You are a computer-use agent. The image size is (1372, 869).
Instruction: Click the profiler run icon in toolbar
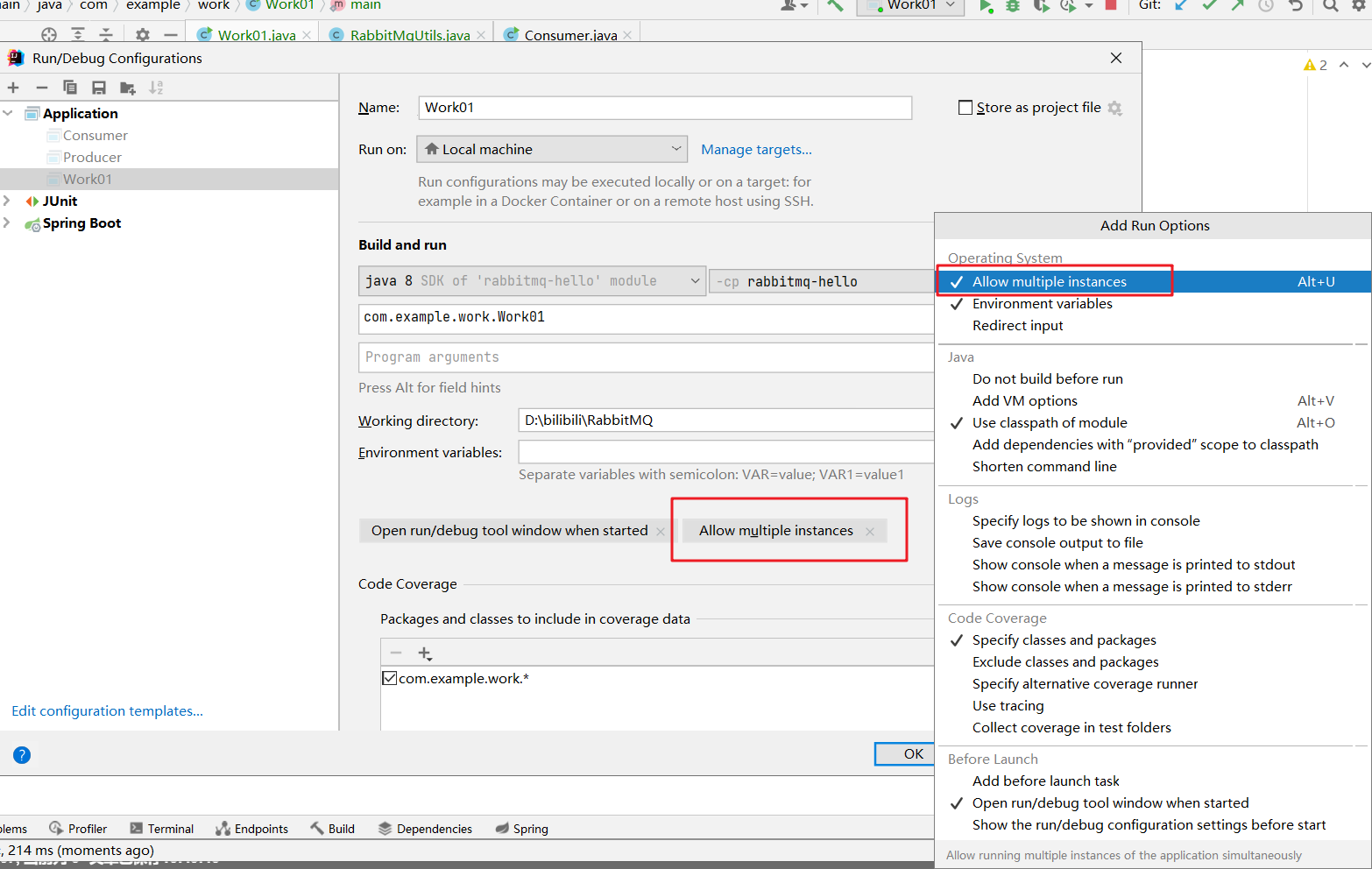point(1067,5)
